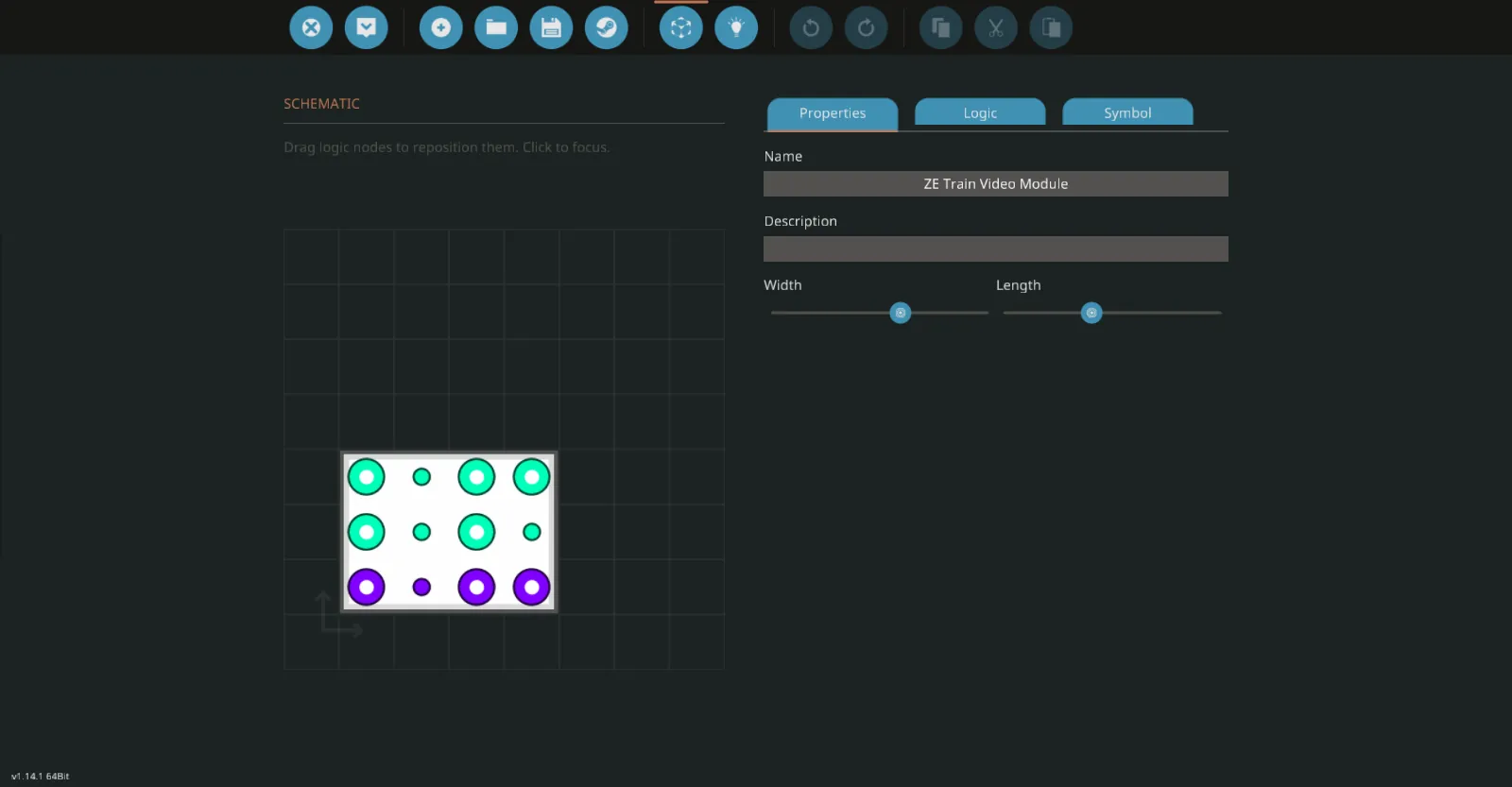The height and width of the screenshot is (787, 1512).
Task: Save with the floppy disk icon
Action: 551,27
